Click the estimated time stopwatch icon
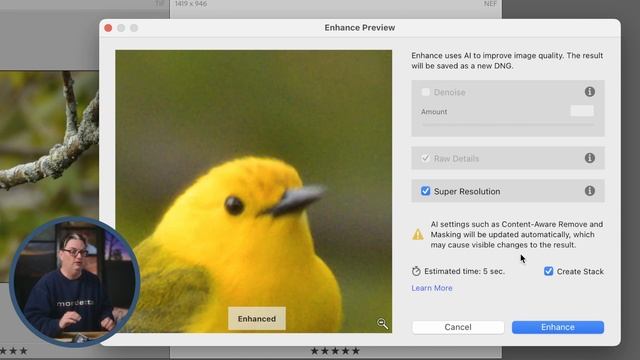This screenshot has height=360, width=640. pos(416,271)
